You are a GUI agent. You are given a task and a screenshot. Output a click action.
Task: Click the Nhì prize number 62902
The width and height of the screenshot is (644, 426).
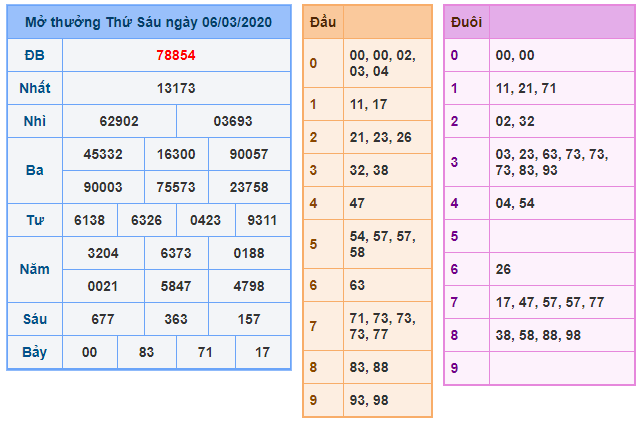119,121
